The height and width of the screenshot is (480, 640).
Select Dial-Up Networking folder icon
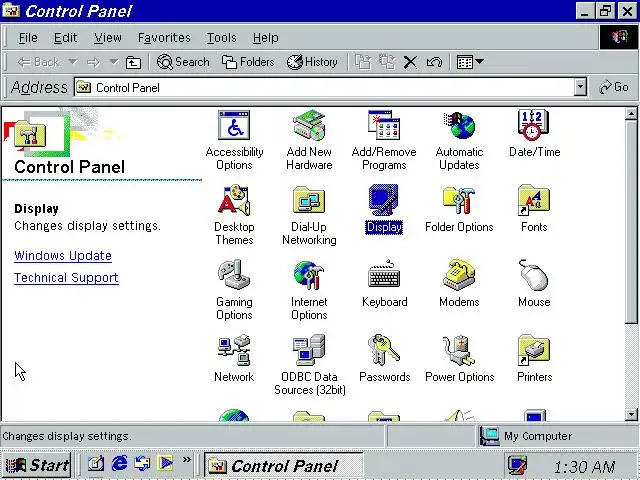[309, 215]
